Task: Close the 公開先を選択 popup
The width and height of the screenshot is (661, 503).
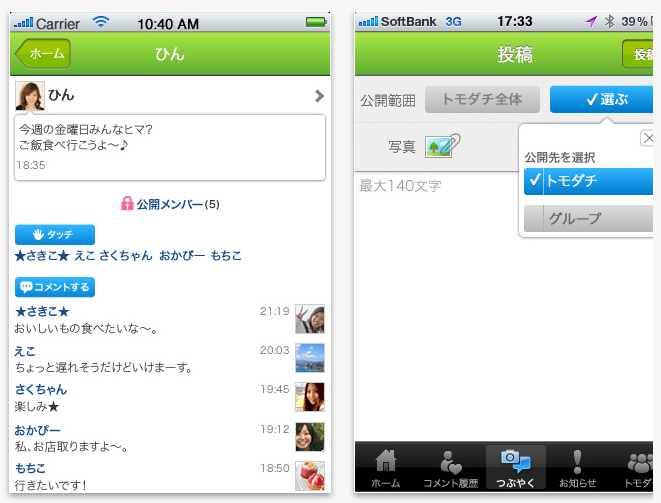Action: coord(647,138)
